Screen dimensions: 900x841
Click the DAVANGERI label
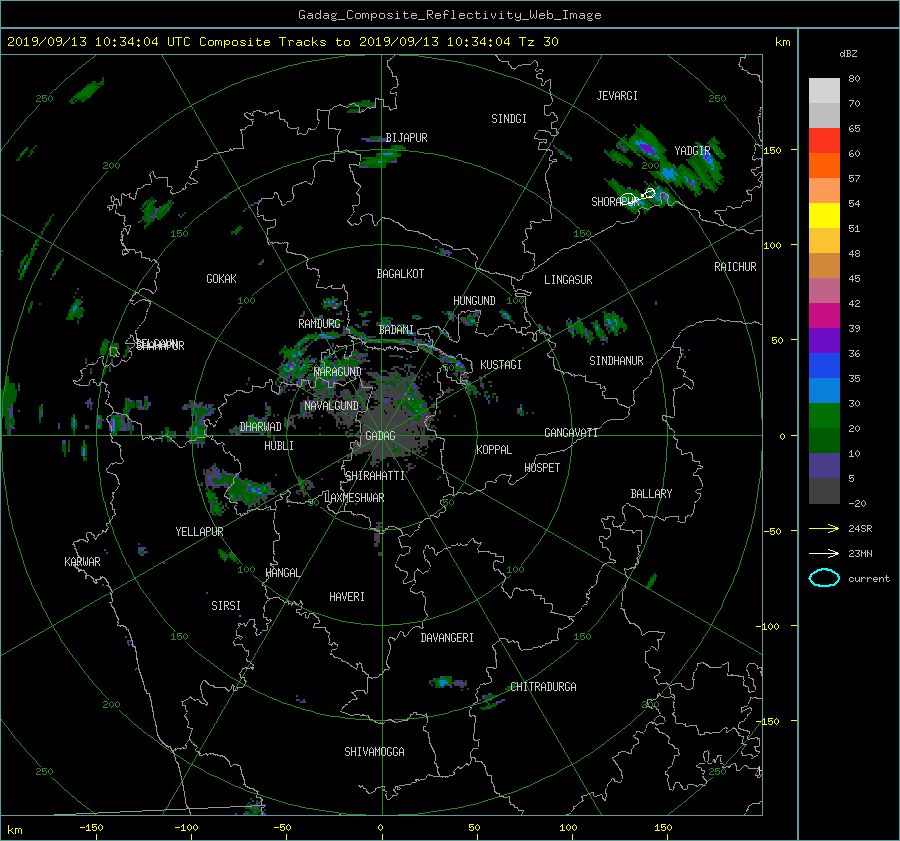[x=447, y=638]
